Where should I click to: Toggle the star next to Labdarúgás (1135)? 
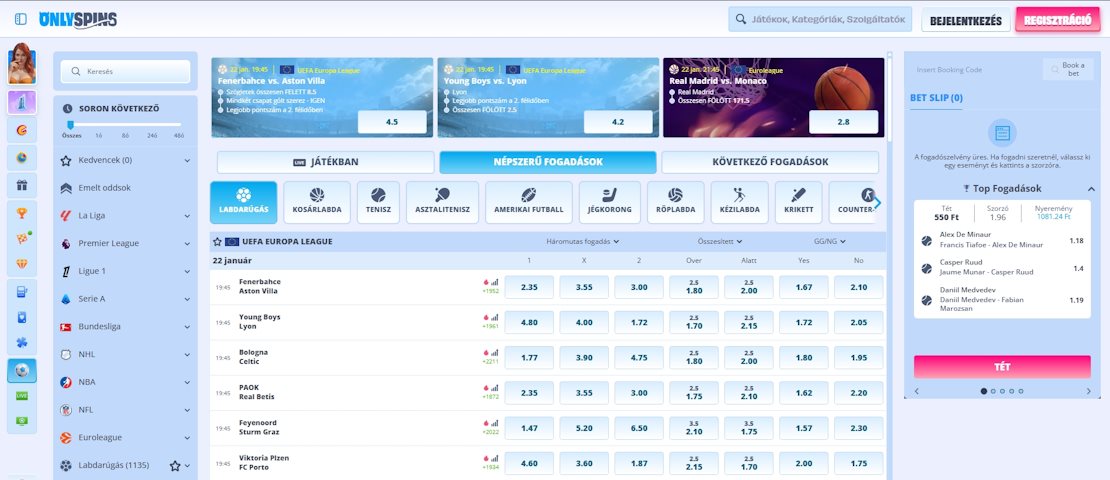click(x=175, y=466)
